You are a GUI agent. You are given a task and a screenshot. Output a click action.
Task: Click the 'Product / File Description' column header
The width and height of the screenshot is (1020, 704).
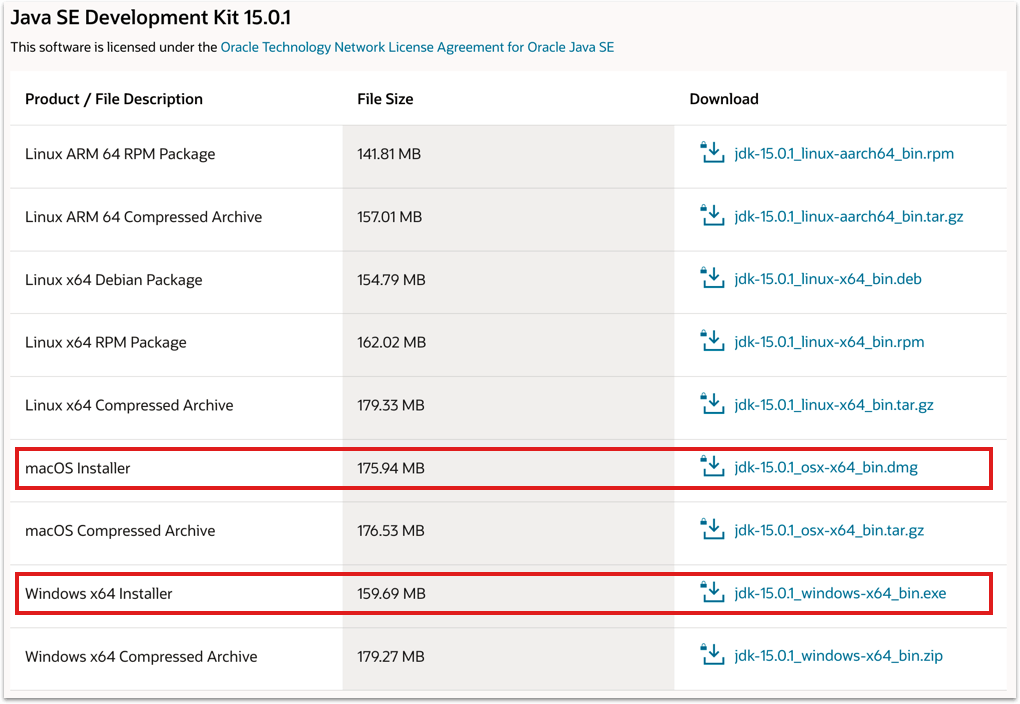[x=114, y=99]
